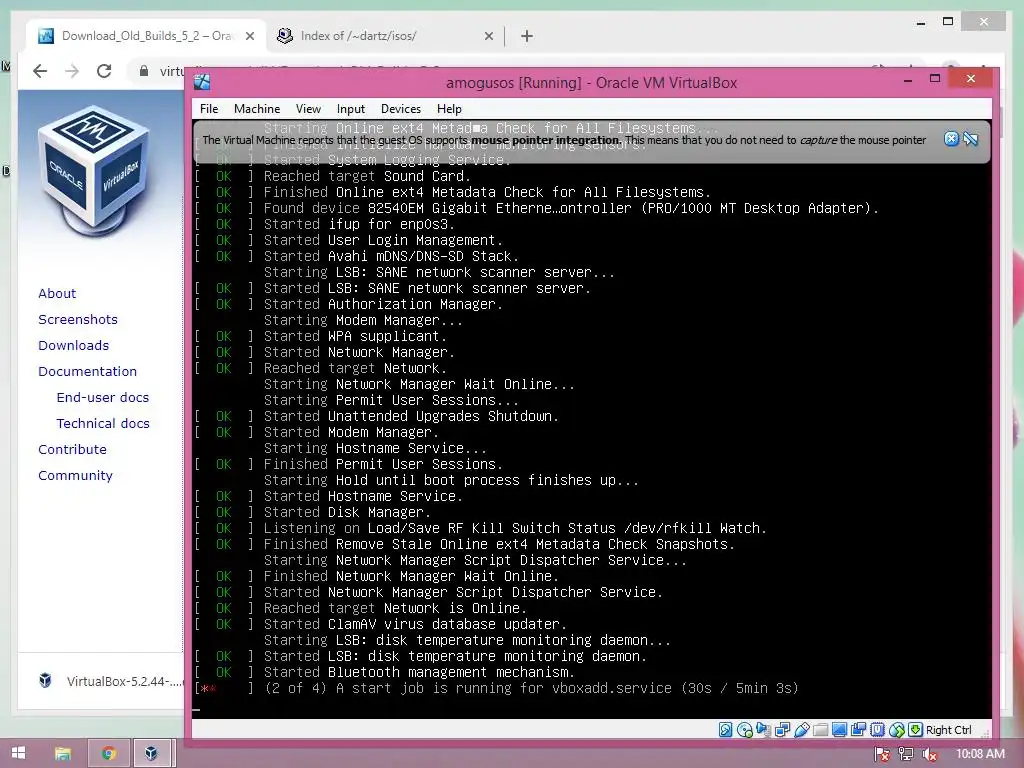Go forward in the browser
Image resolution: width=1024 pixels, height=768 pixels.
(x=72, y=71)
